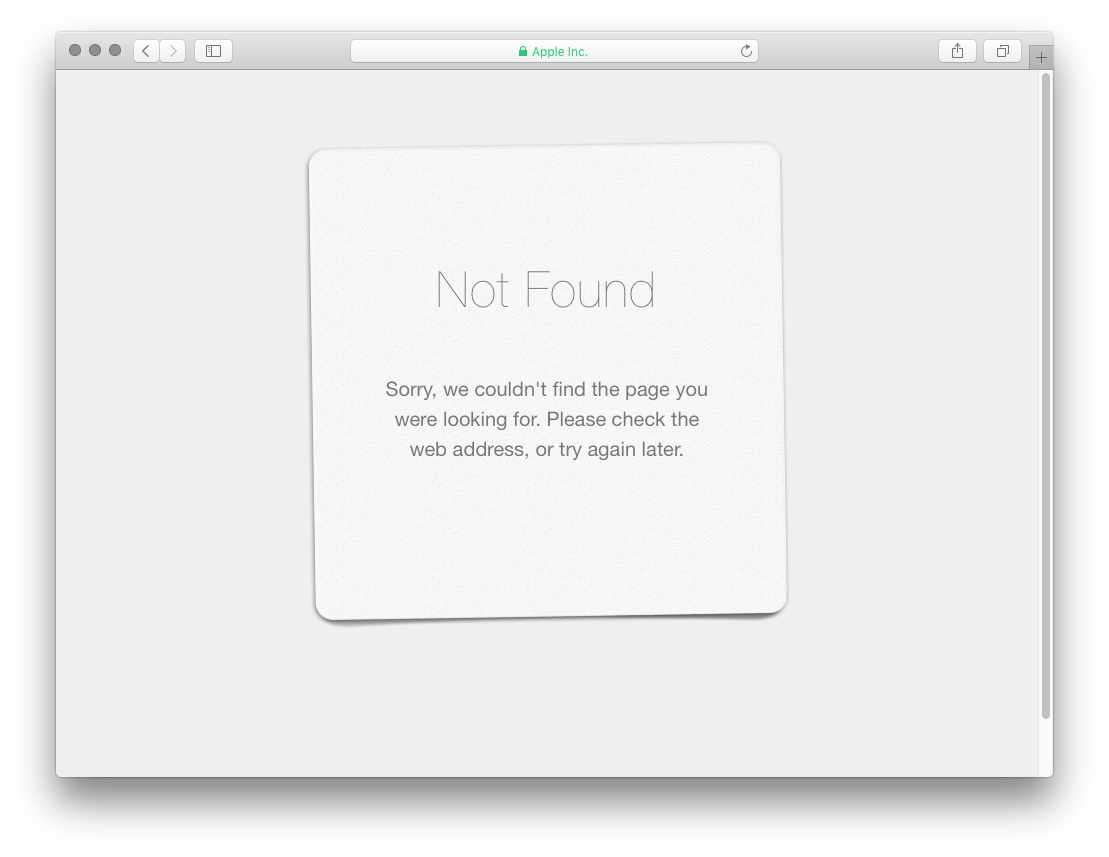Toggle the Safari sidebar button

coord(214,51)
